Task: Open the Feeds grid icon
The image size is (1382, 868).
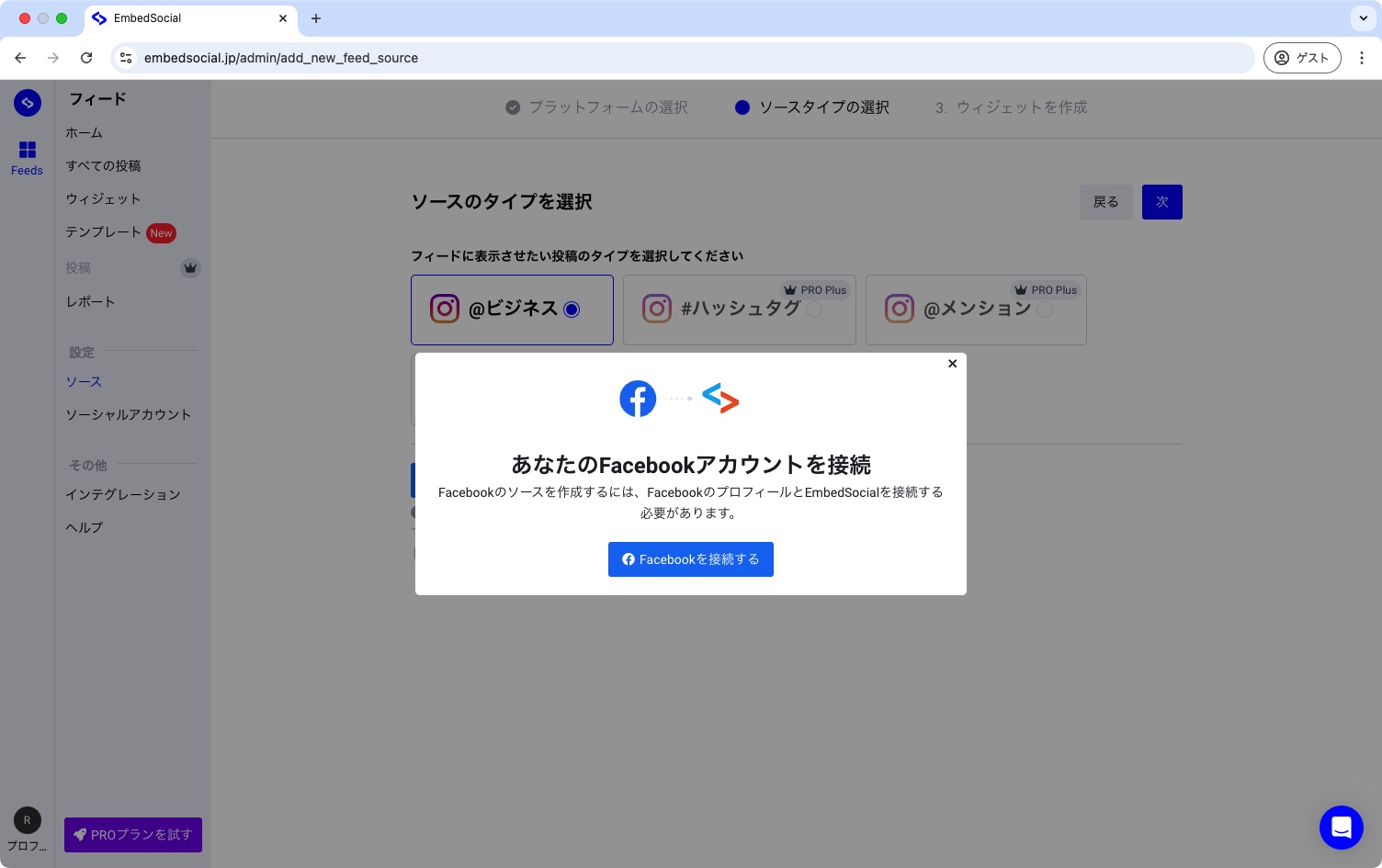Action: [x=28, y=150]
